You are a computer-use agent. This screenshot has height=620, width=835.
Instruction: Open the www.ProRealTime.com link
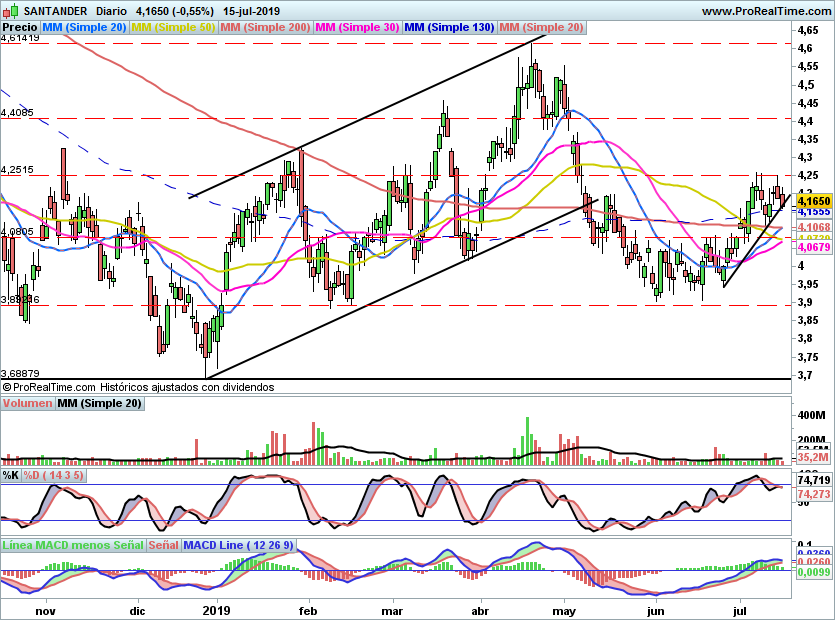(766, 11)
